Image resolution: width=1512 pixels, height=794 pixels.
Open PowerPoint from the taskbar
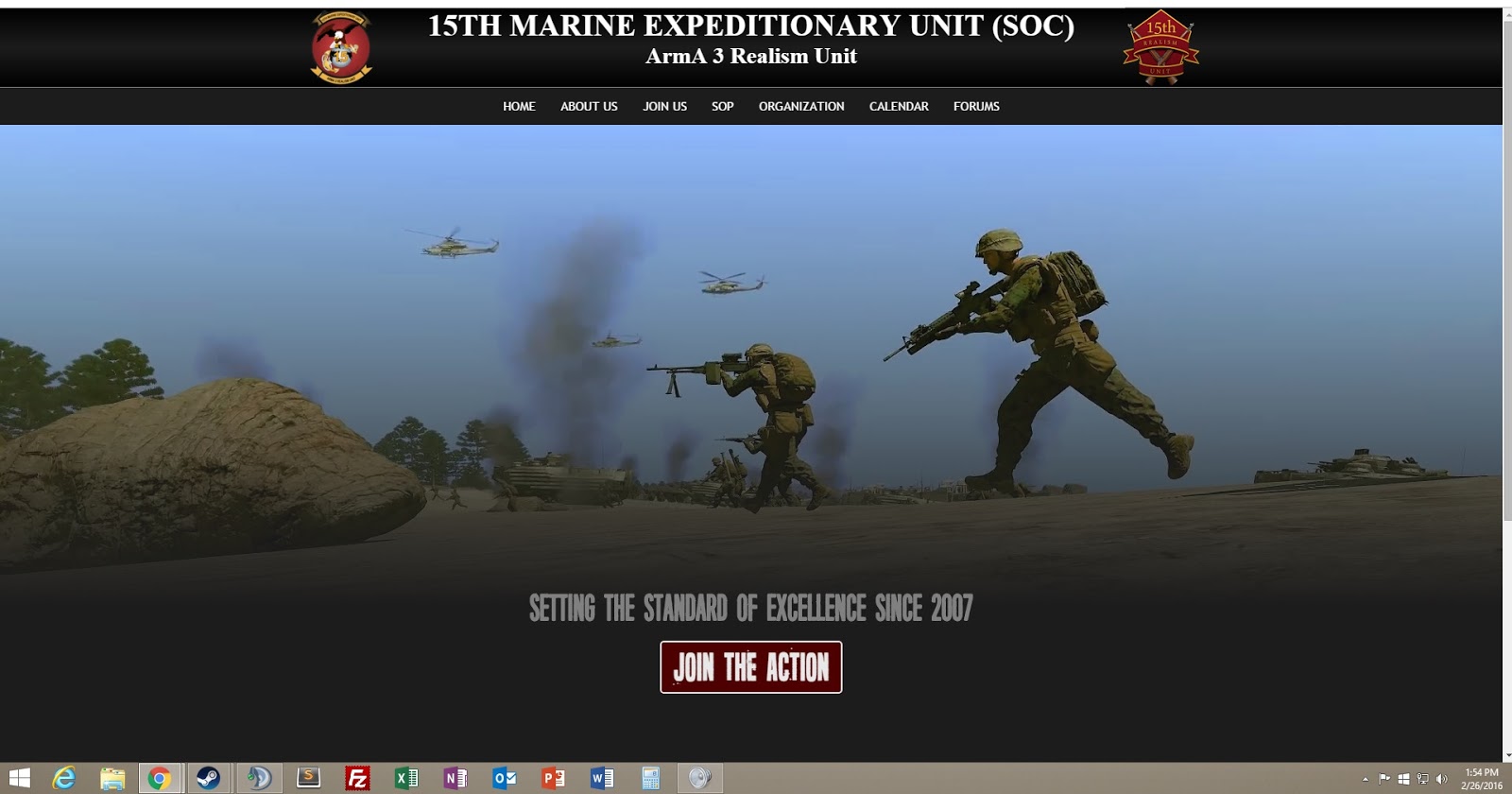554,778
